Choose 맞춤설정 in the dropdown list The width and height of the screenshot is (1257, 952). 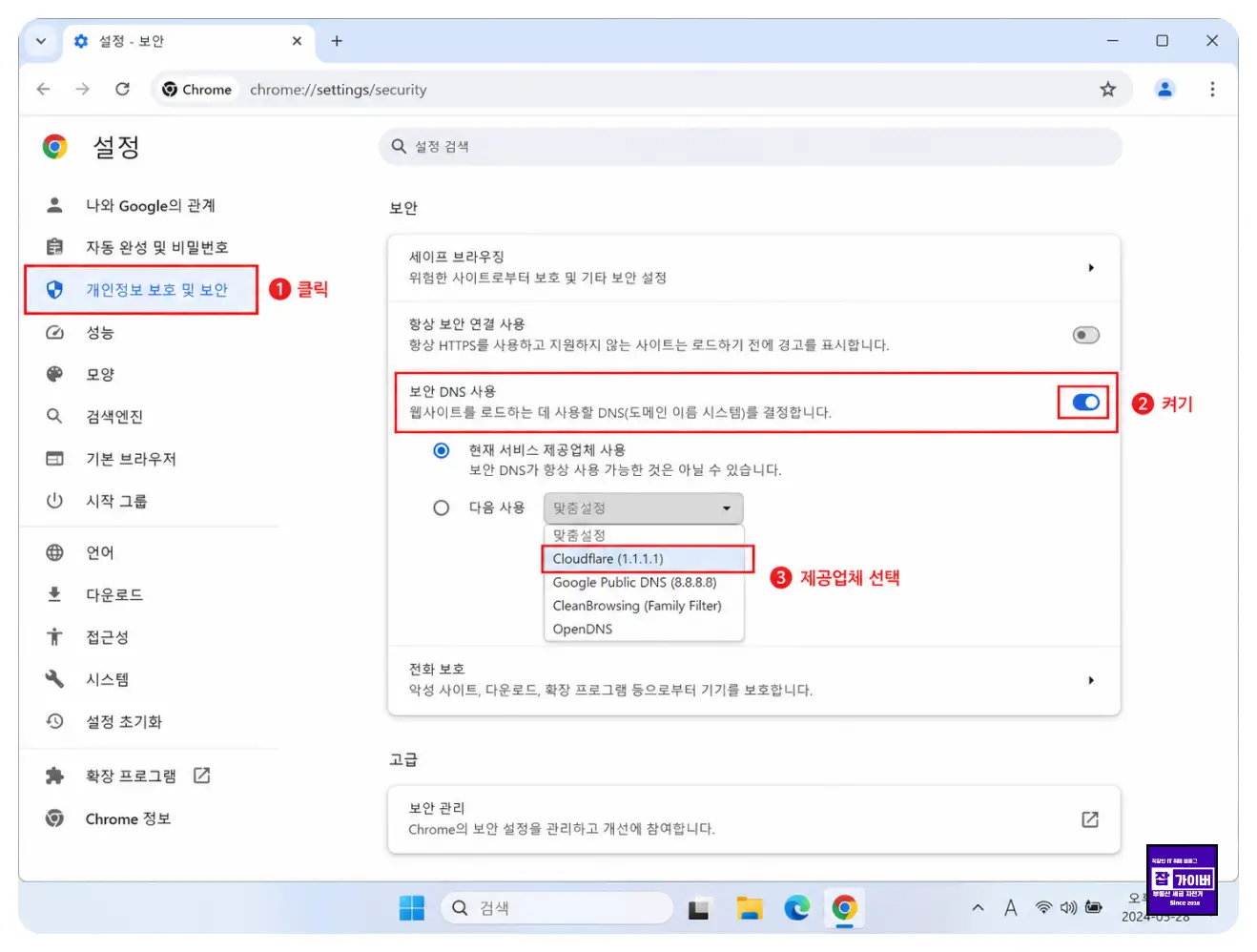[643, 535]
